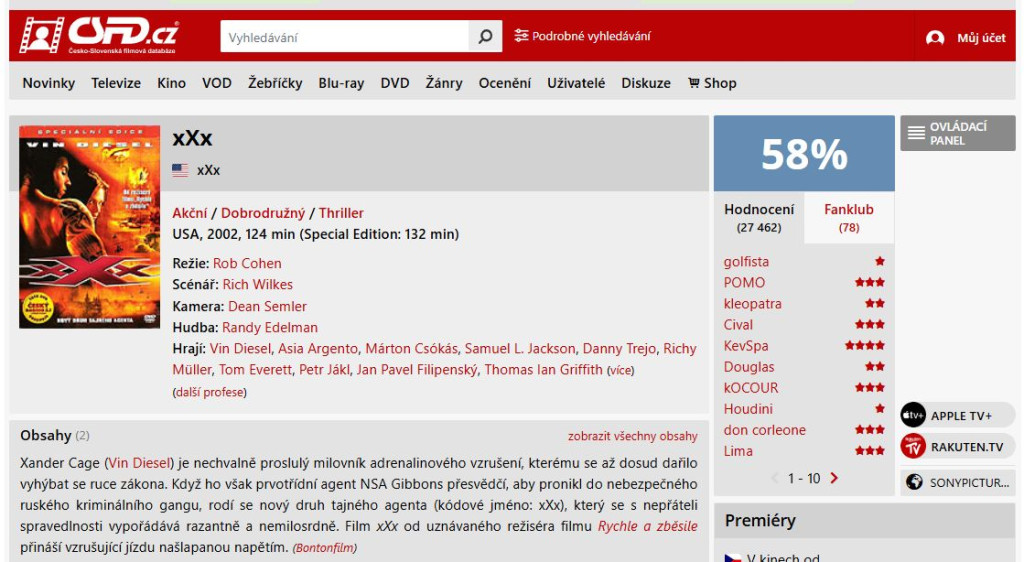The width and height of the screenshot is (1024, 562).
Task: Click the APPLE TV+ streaming button
Action: (x=957, y=415)
